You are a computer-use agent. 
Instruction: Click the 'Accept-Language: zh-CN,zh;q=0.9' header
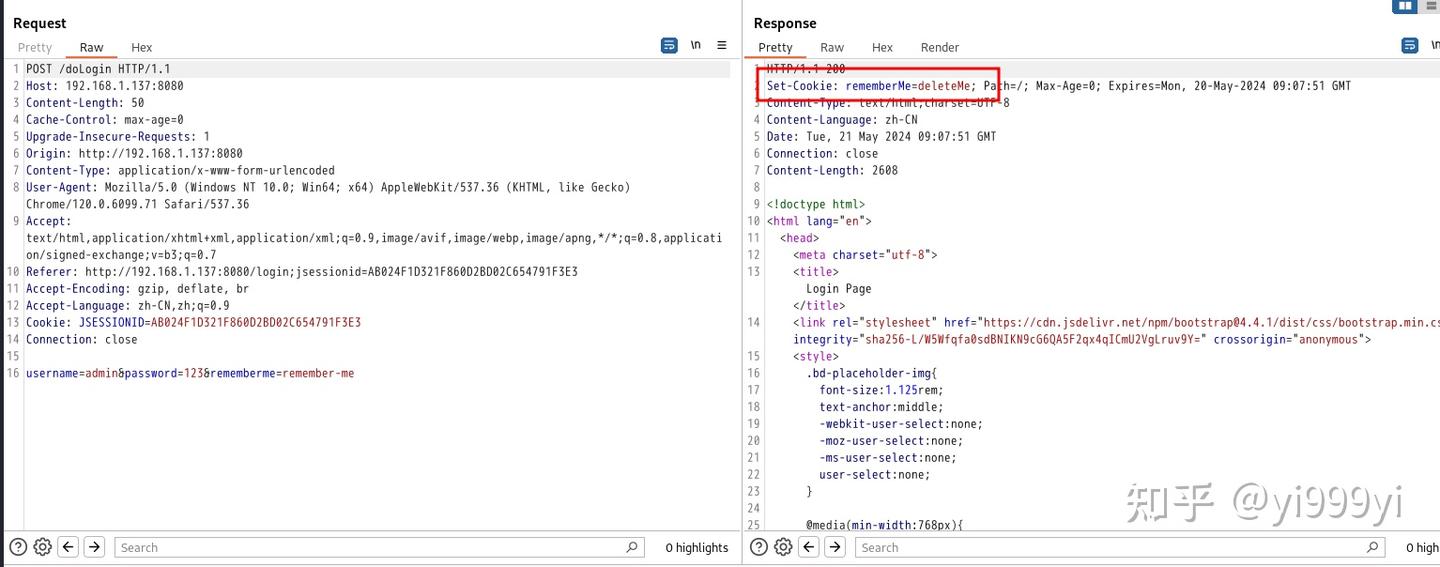click(x=128, y=306)
